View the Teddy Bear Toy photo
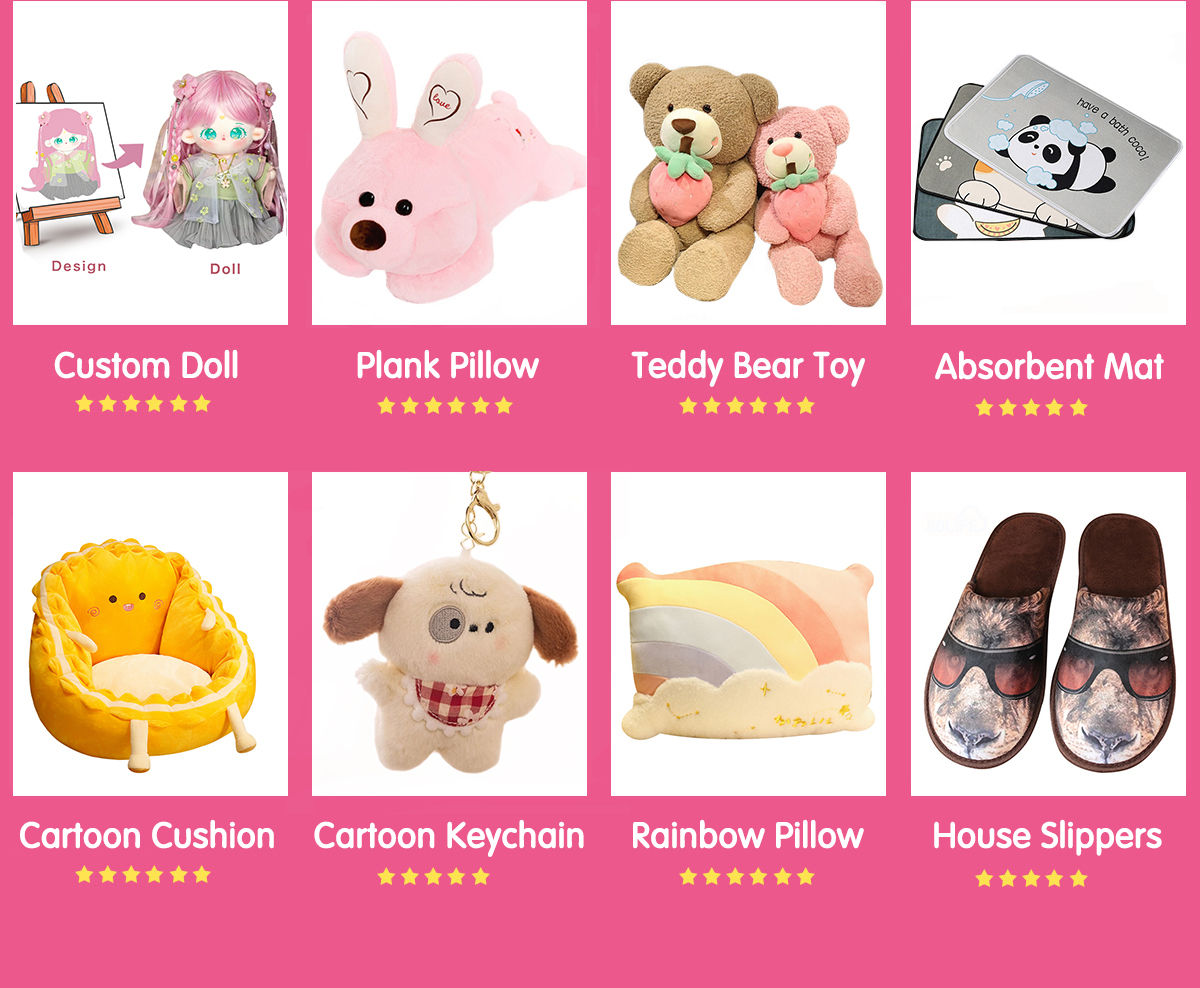Image resolution: width=1200 pixels, height=988 pixels. (x=748, y=162)
